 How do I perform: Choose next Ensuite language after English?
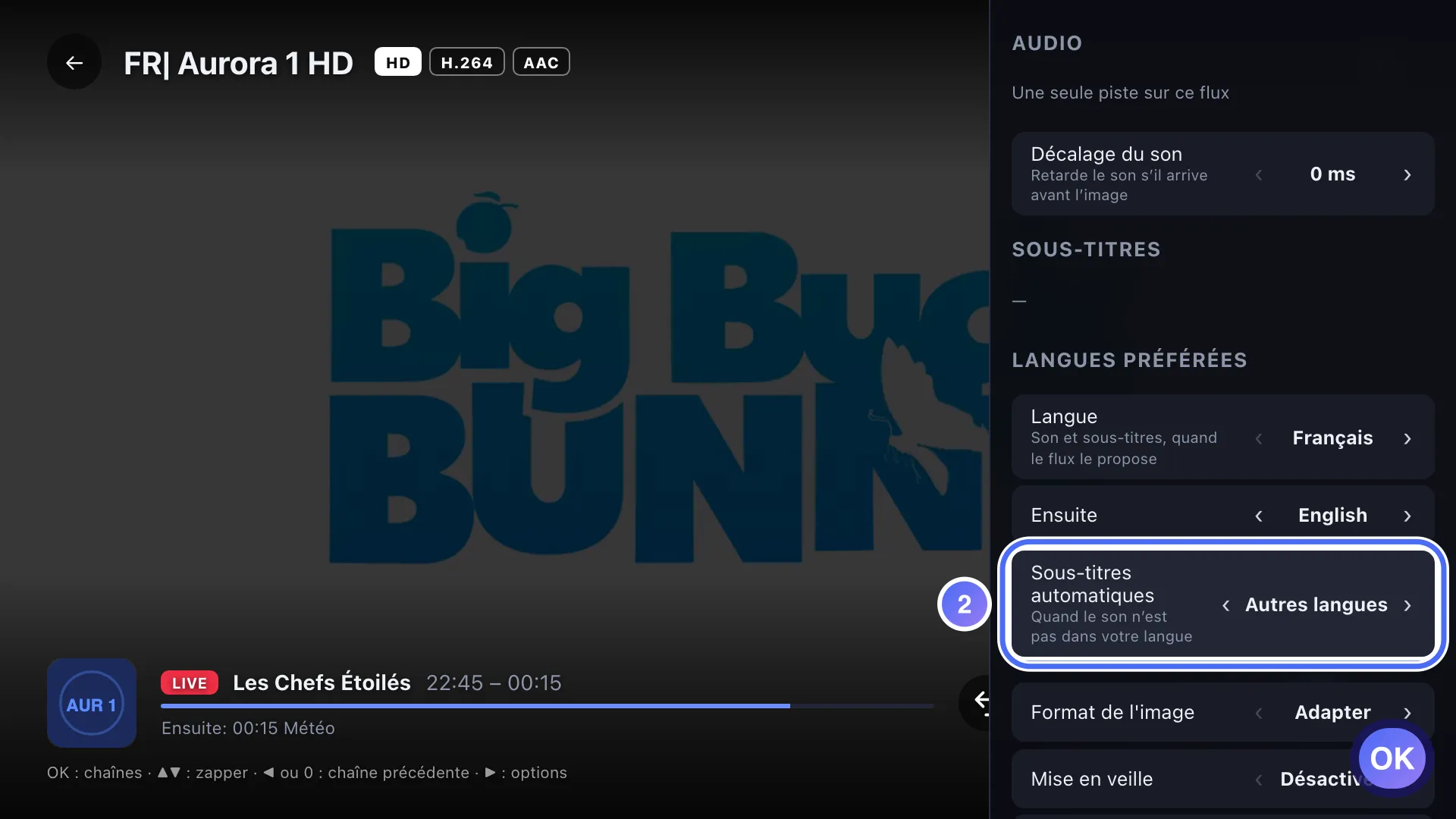click(x=1407, y=516)
